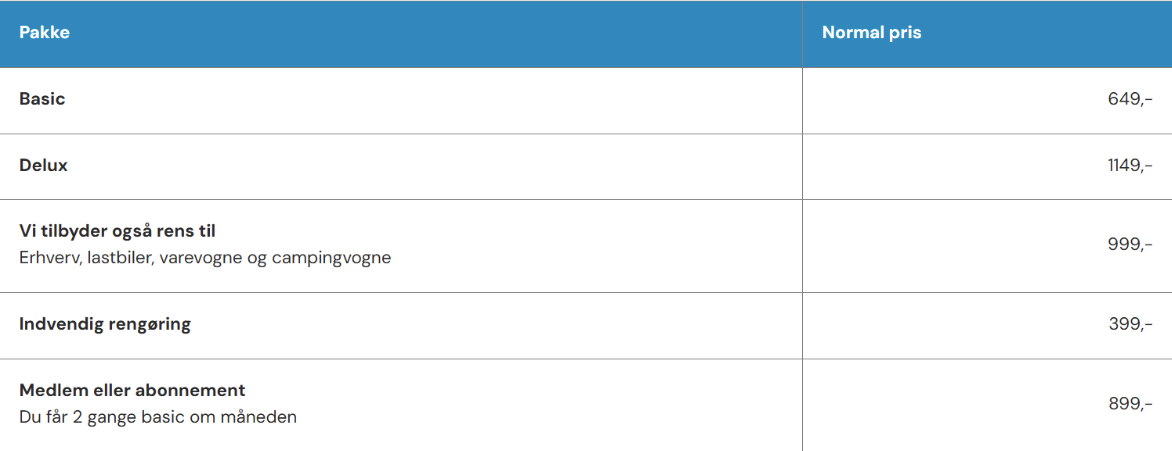Click the Normal pris column header
The width and height of the screenshot is (1172, 451).
pos(871,33)
